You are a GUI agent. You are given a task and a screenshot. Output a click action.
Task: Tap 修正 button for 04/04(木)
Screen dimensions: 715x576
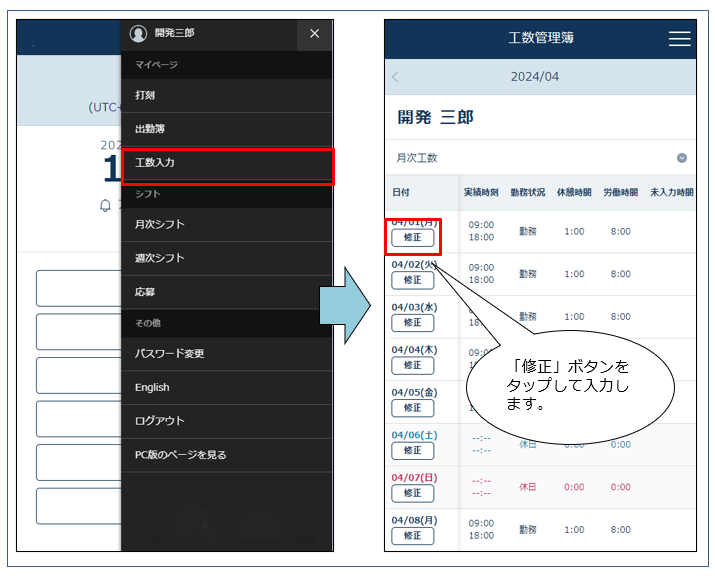coord(413,365)
